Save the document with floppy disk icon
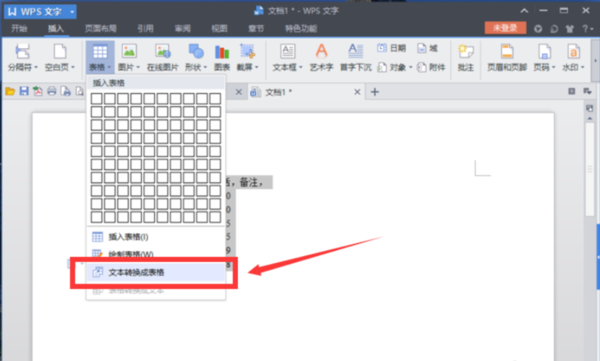Viewport: 600px width, 361px height. [24, 91]
